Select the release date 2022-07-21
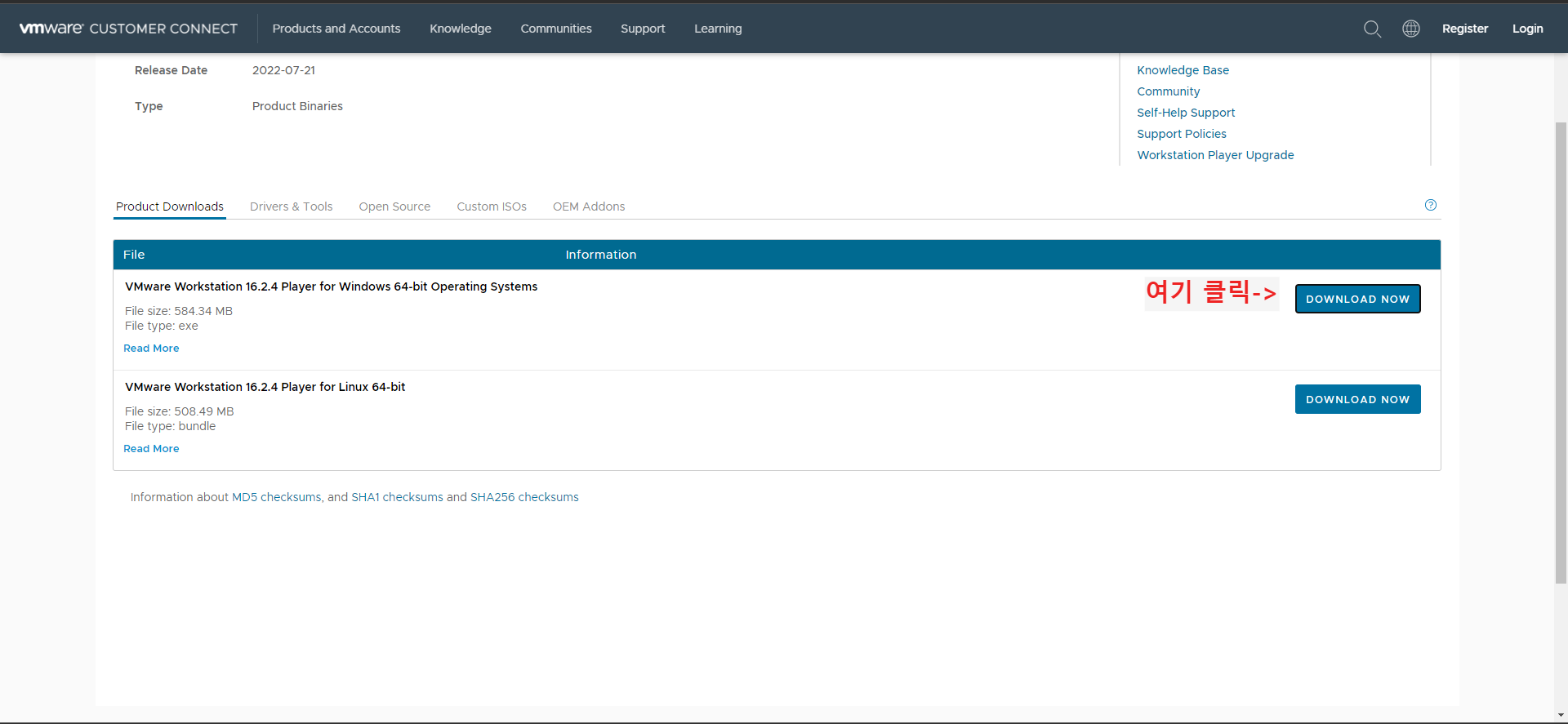 click(283, 70)
